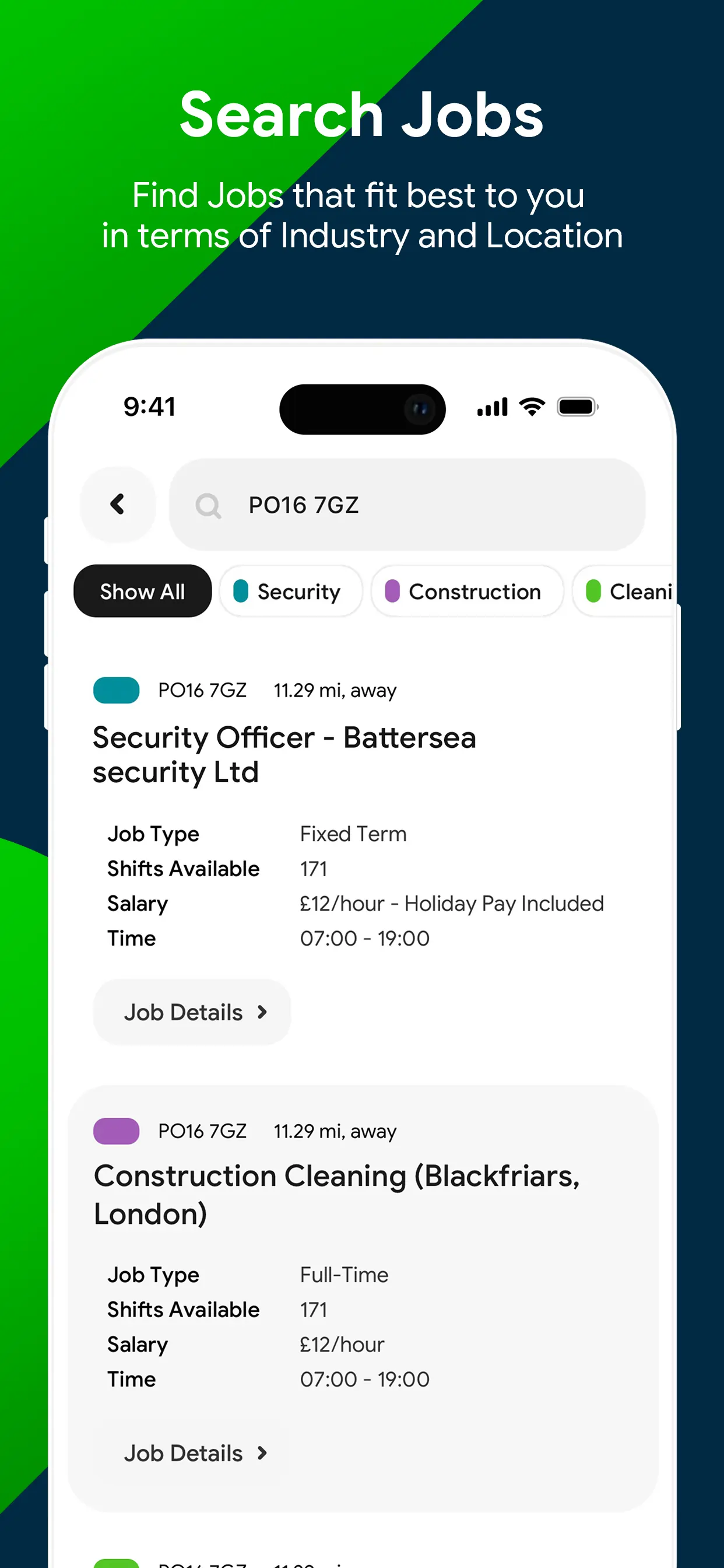This screenshot has height=1568, width=724.
Task: Focus the PO16 7GZ search field
Action: [426, 505]
